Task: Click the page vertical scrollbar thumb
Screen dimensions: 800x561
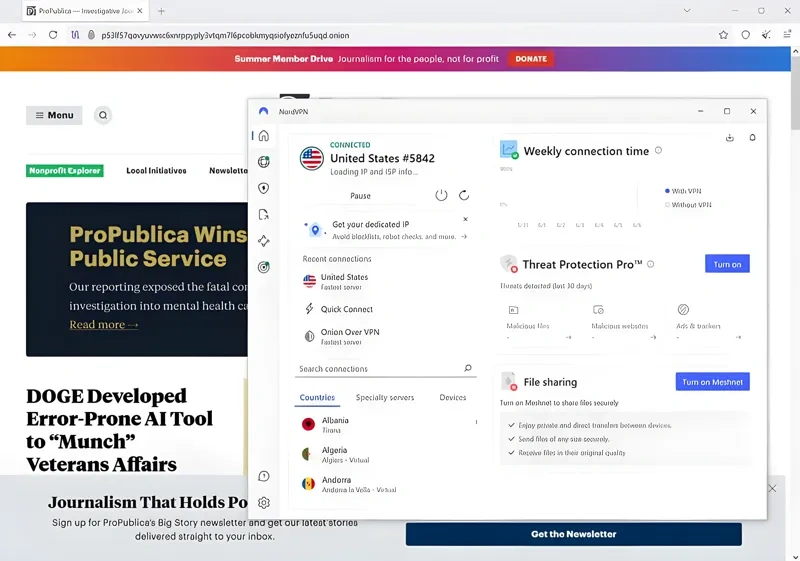Action: point(795,94)
